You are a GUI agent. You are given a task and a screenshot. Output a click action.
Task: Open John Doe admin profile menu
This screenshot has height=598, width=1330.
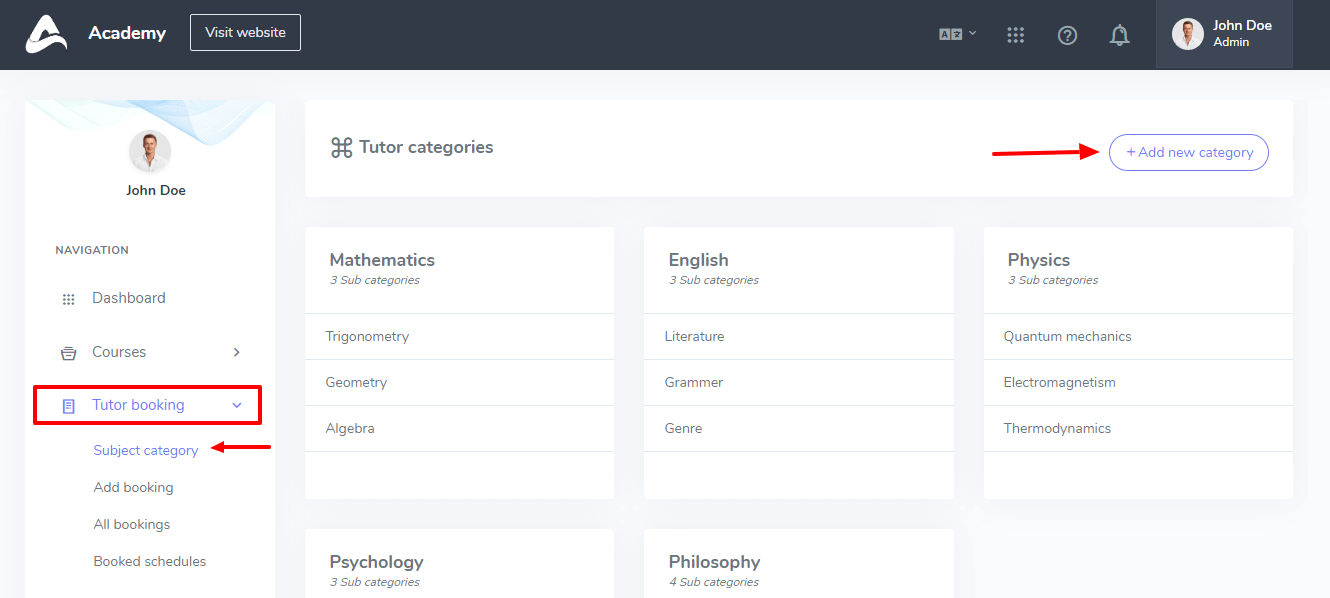point(1223,34)
